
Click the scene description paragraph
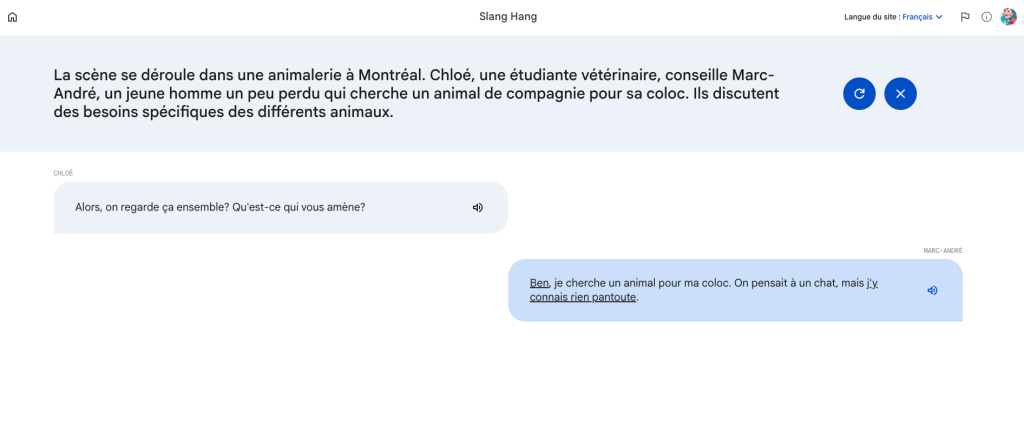tap(415, 94)
